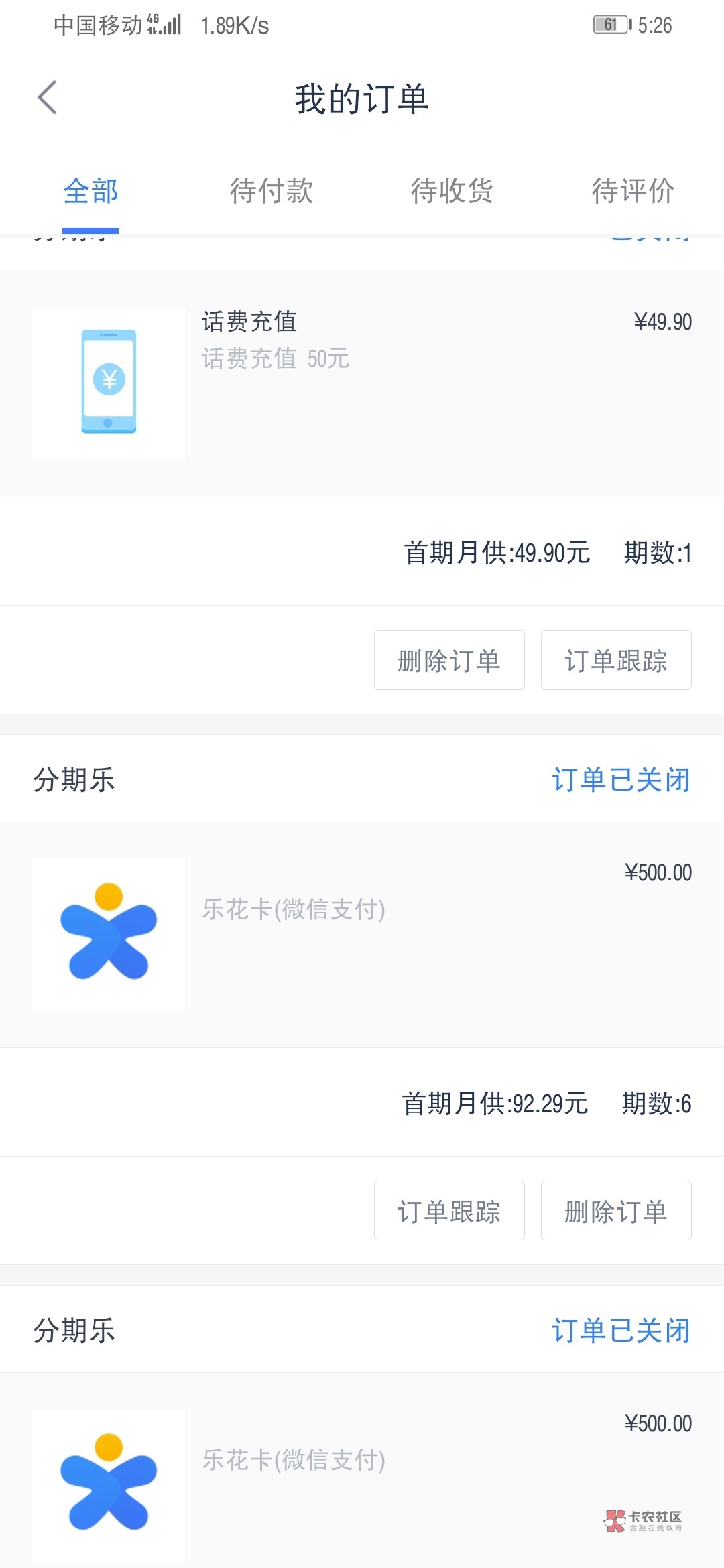
Task: Select the 待收货 tab
Action: point(452,192)
